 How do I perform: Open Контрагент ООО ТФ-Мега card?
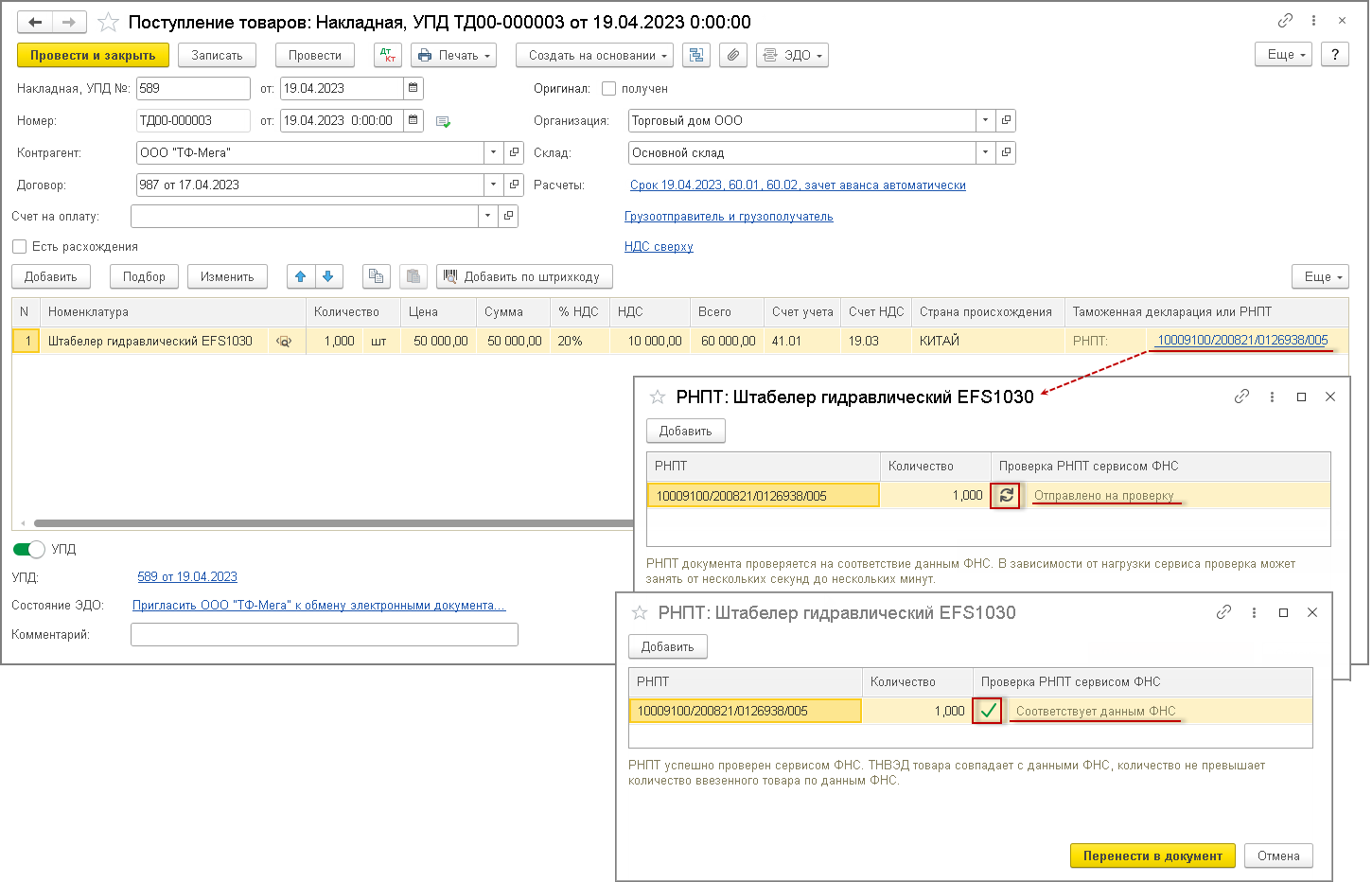coord(515,152)
